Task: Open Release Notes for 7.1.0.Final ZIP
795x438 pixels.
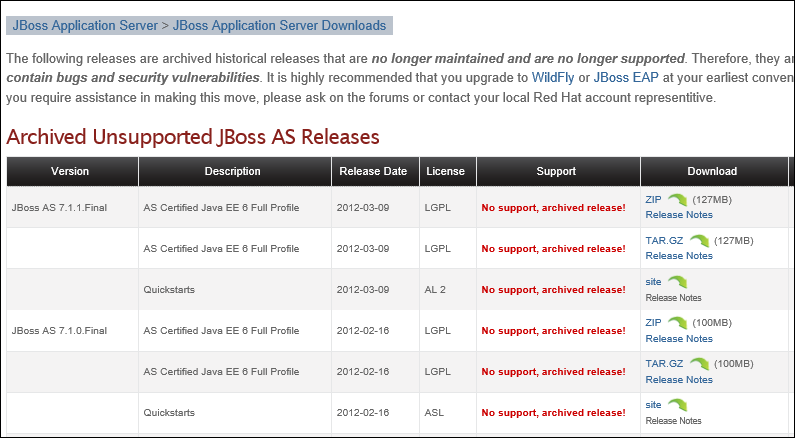Action: 679,339
